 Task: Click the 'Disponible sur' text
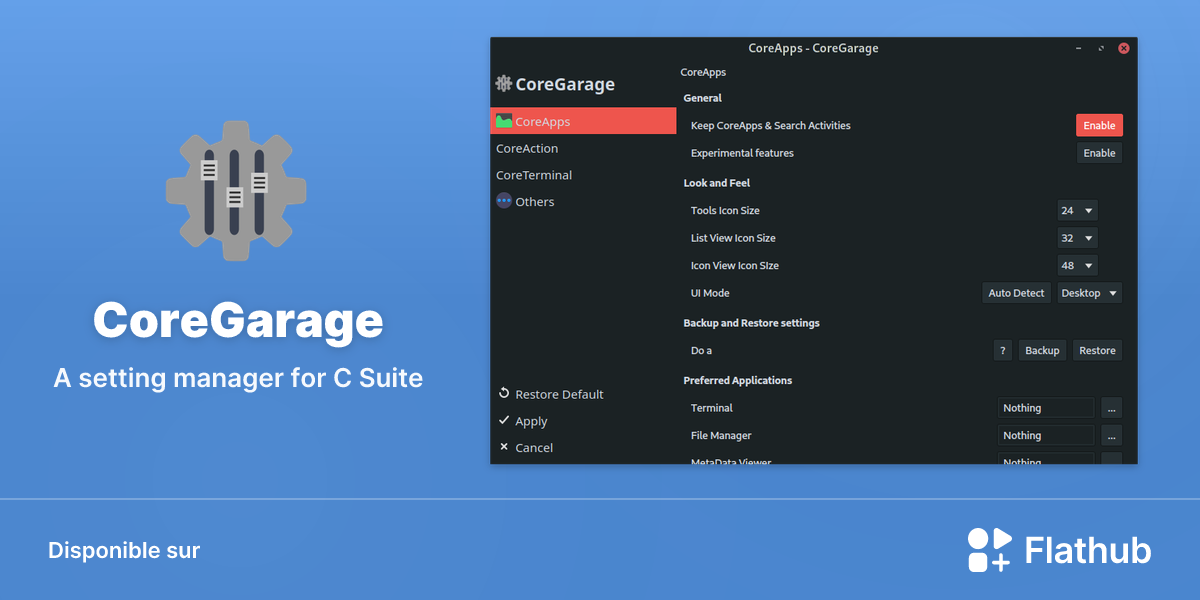click(x=124, y=551)
